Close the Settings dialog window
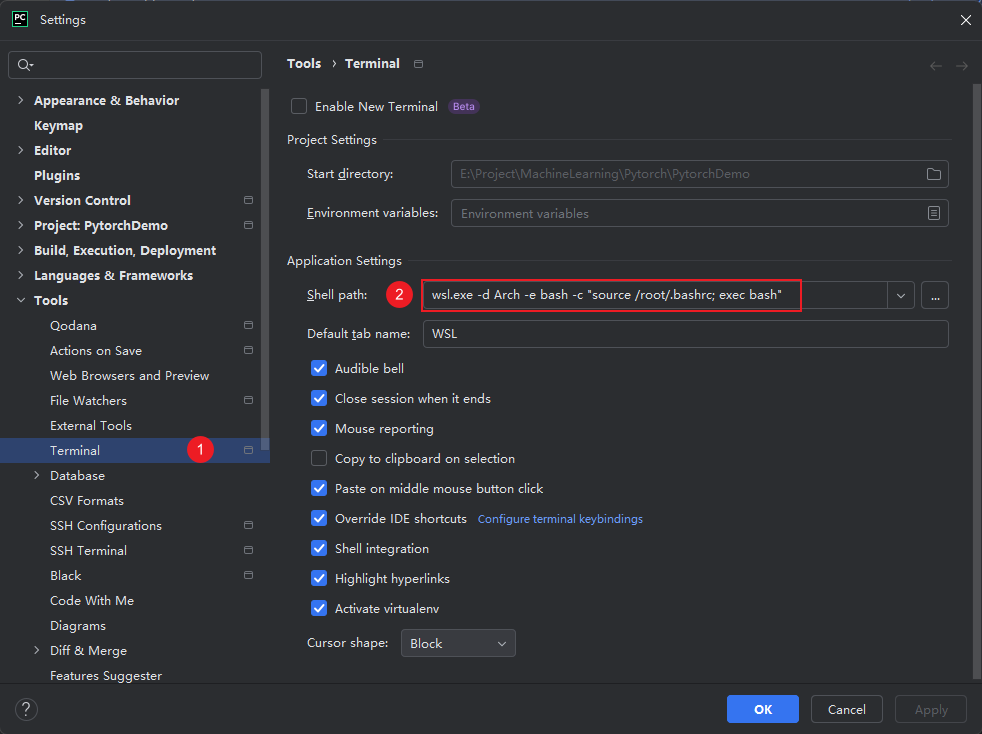The height and width of the screenshot is (734, 982). [965, 20]
